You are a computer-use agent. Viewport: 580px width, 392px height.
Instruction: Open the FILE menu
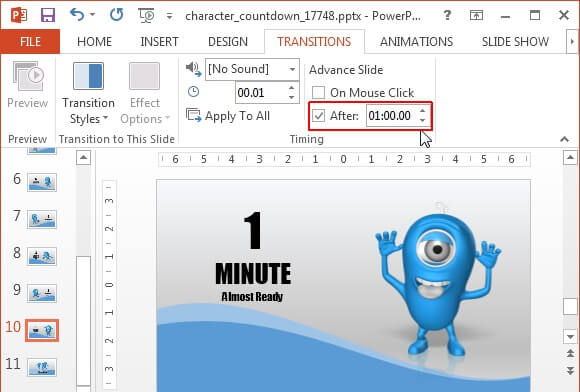coord(30,42)
